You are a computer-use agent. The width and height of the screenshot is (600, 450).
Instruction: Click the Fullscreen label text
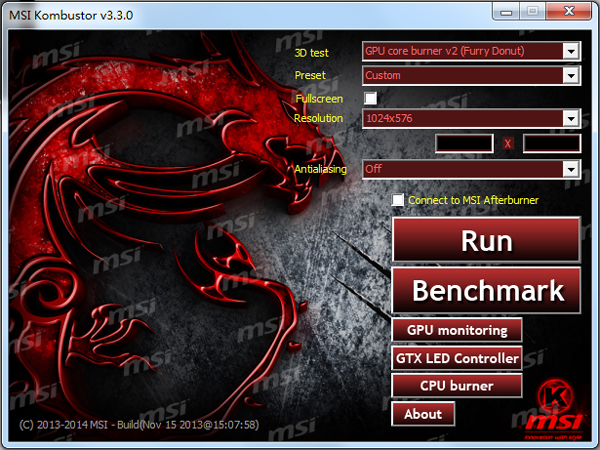click(319, 99)
